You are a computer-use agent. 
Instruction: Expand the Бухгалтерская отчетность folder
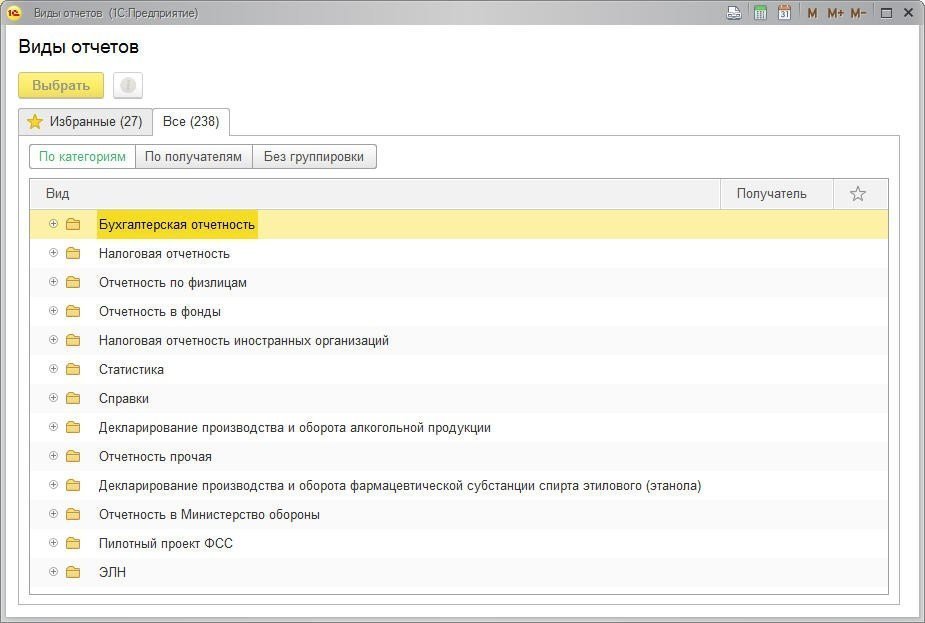point(54,224)
